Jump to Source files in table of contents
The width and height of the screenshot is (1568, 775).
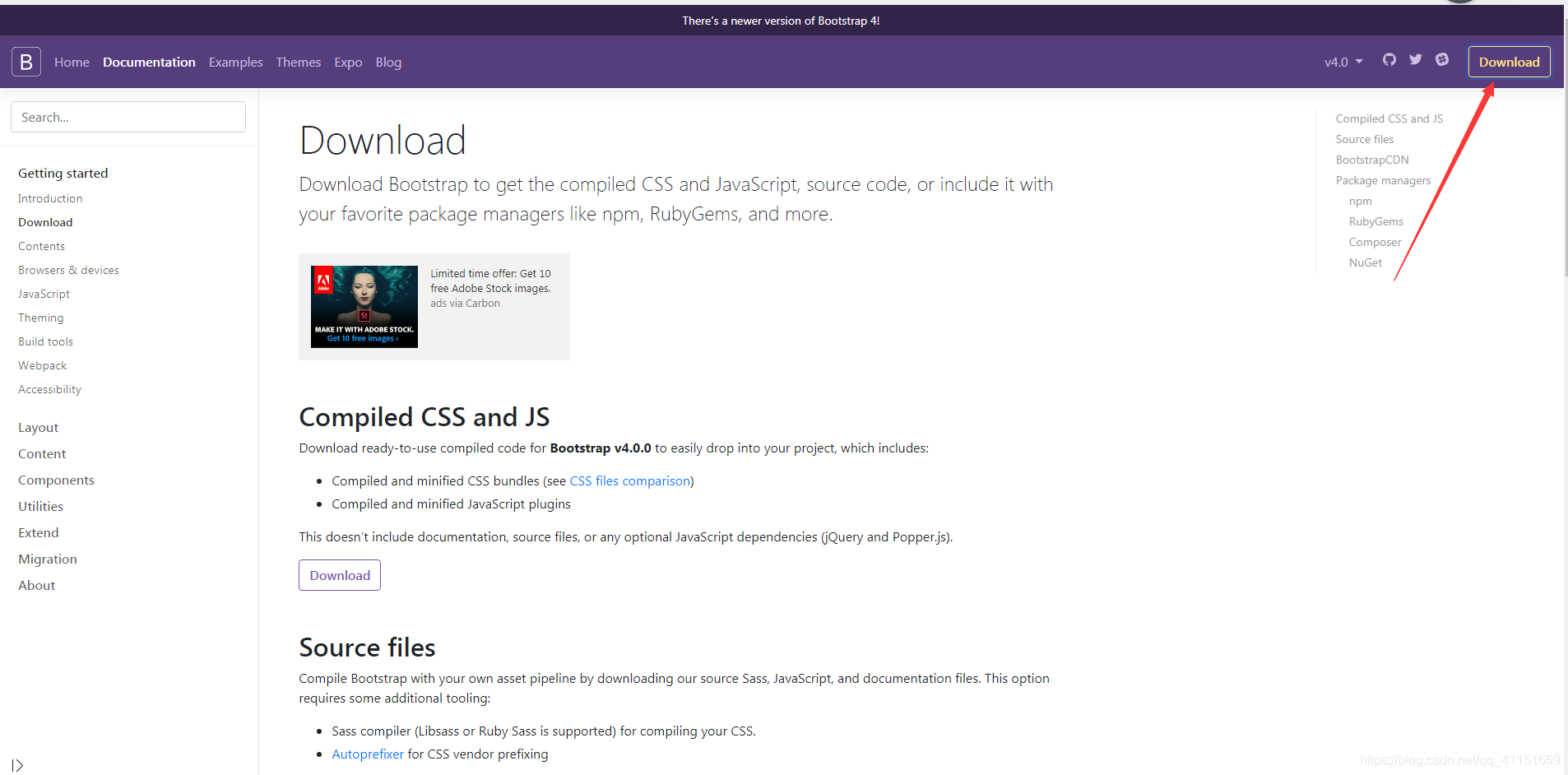[1364, 139]
